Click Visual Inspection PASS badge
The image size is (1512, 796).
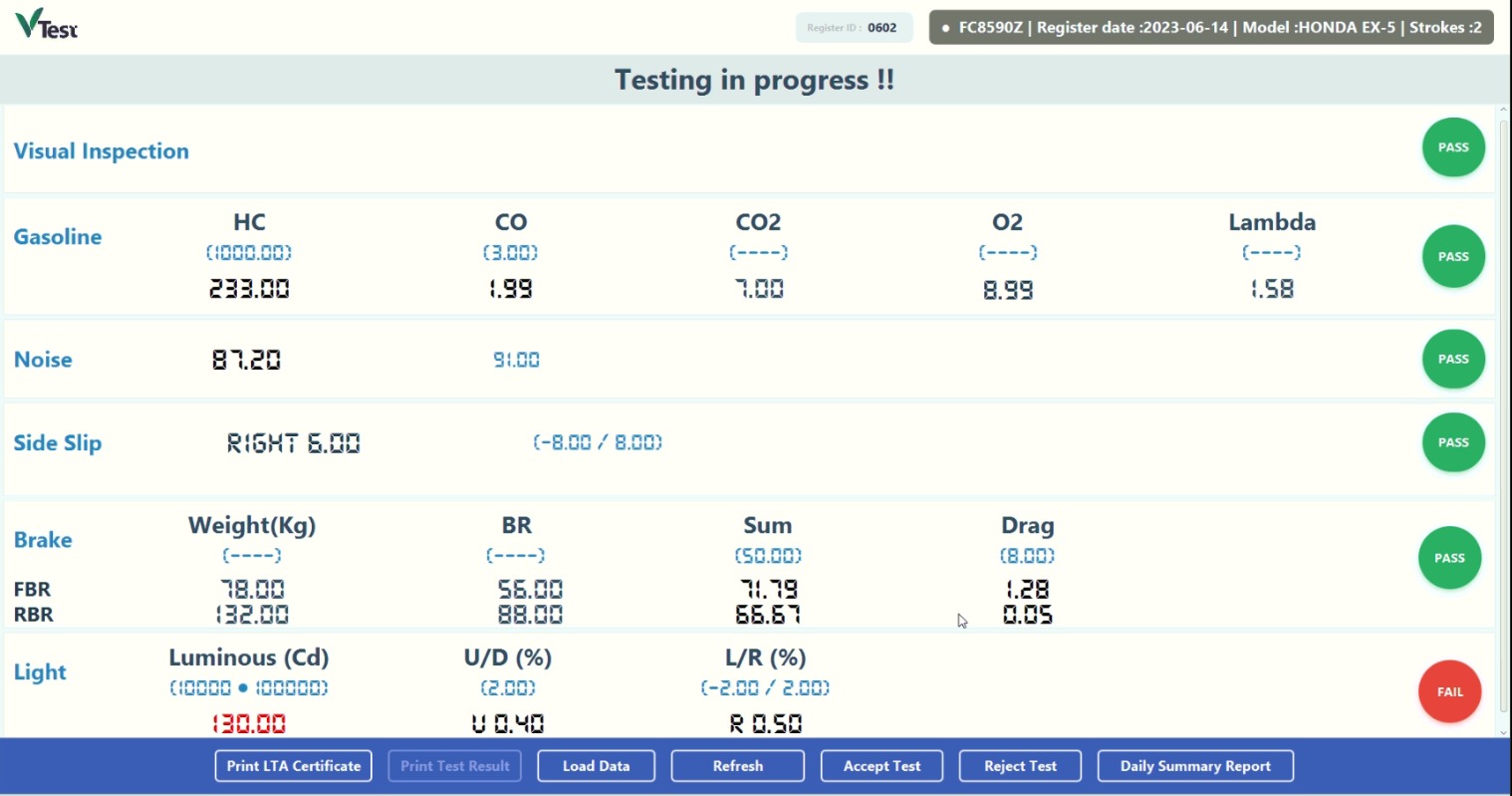1453,147
